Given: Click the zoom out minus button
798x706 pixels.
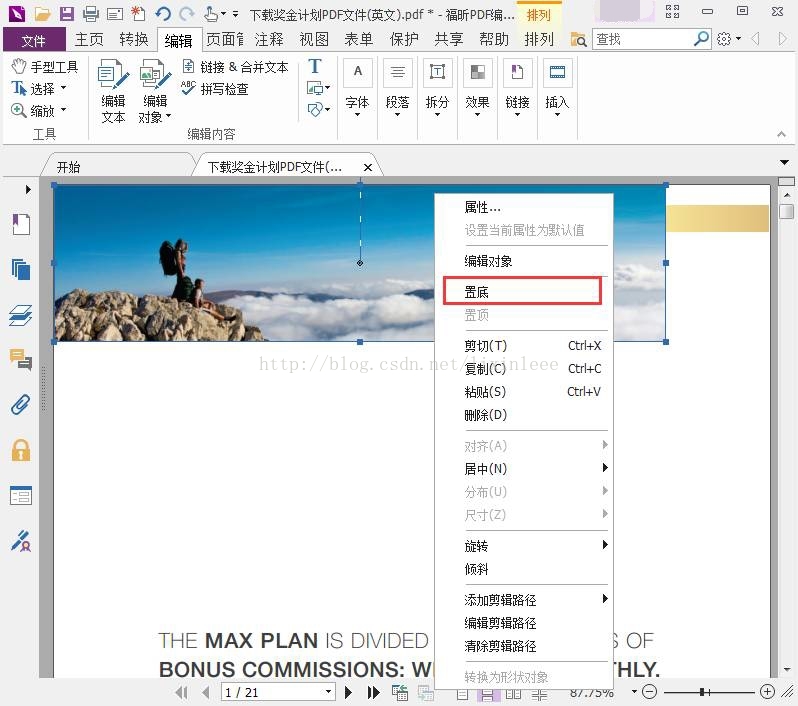Looking at the screenshot, I should coord(649,692).
